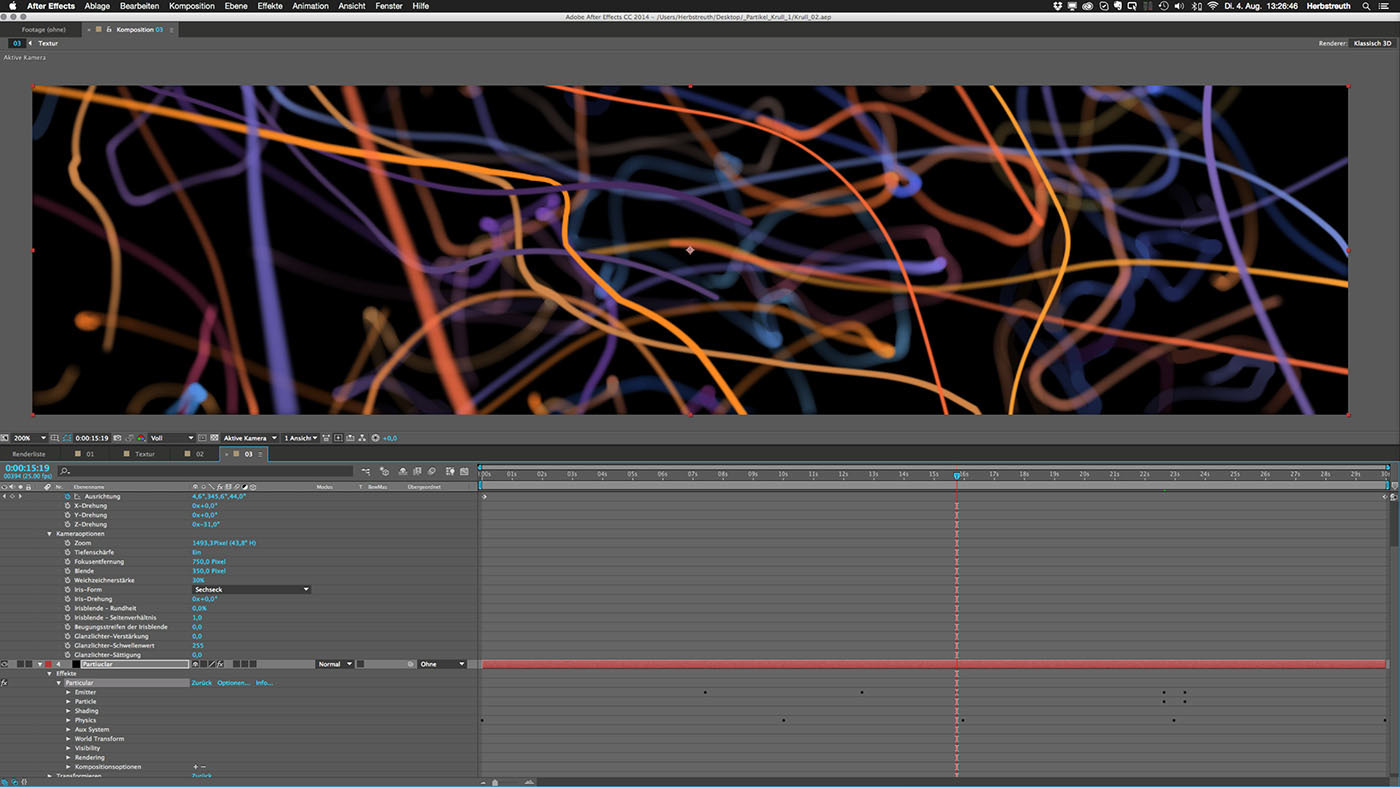Screen dimensions: 1400x787
Task: Toggle draft 3D in timeline header
Action: (385, 471)
